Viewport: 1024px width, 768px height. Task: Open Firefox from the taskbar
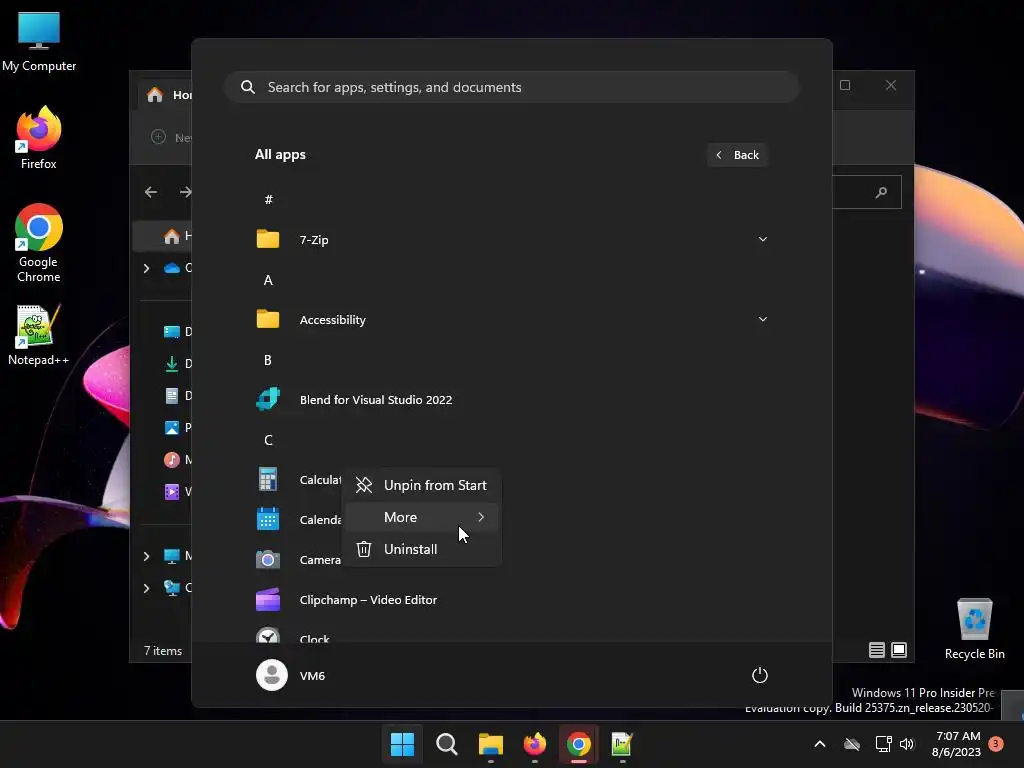(535, 744)
